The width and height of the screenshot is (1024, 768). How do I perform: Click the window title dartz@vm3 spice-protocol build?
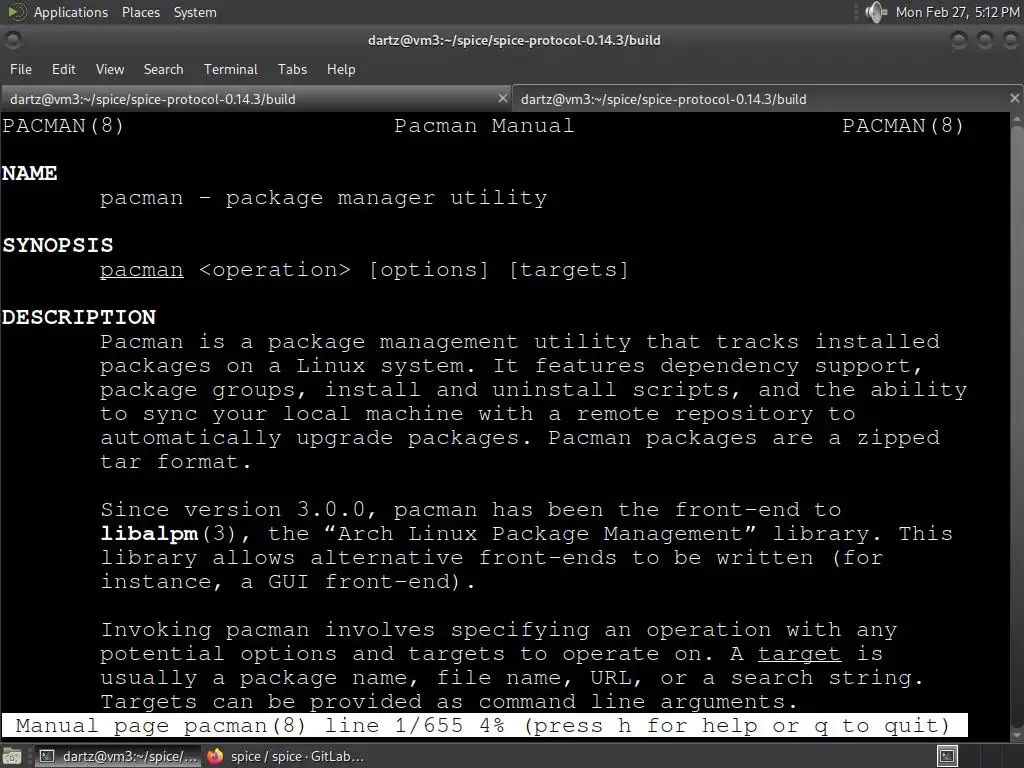click(x=514, y=40)
